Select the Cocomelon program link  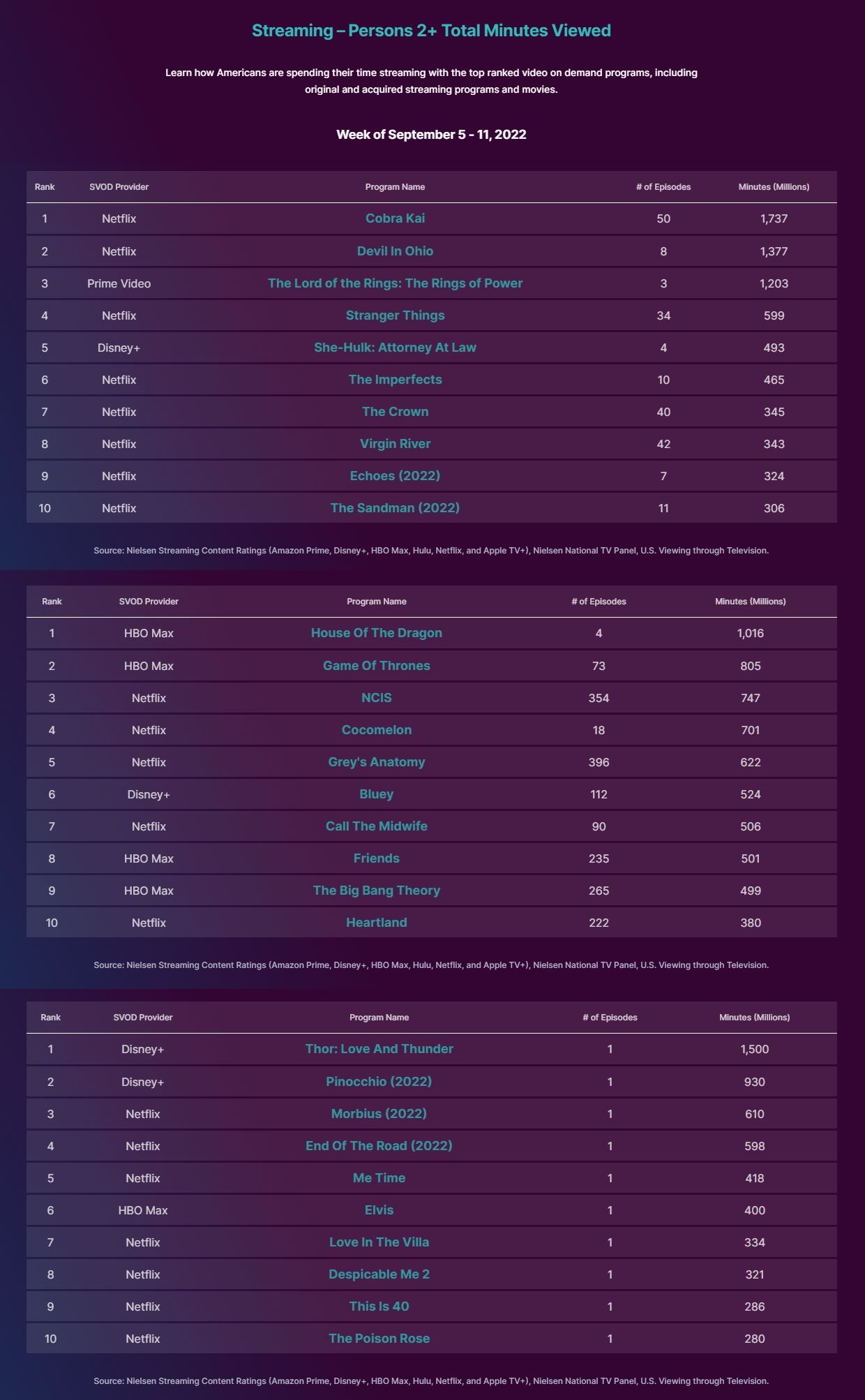coord(376,730)
